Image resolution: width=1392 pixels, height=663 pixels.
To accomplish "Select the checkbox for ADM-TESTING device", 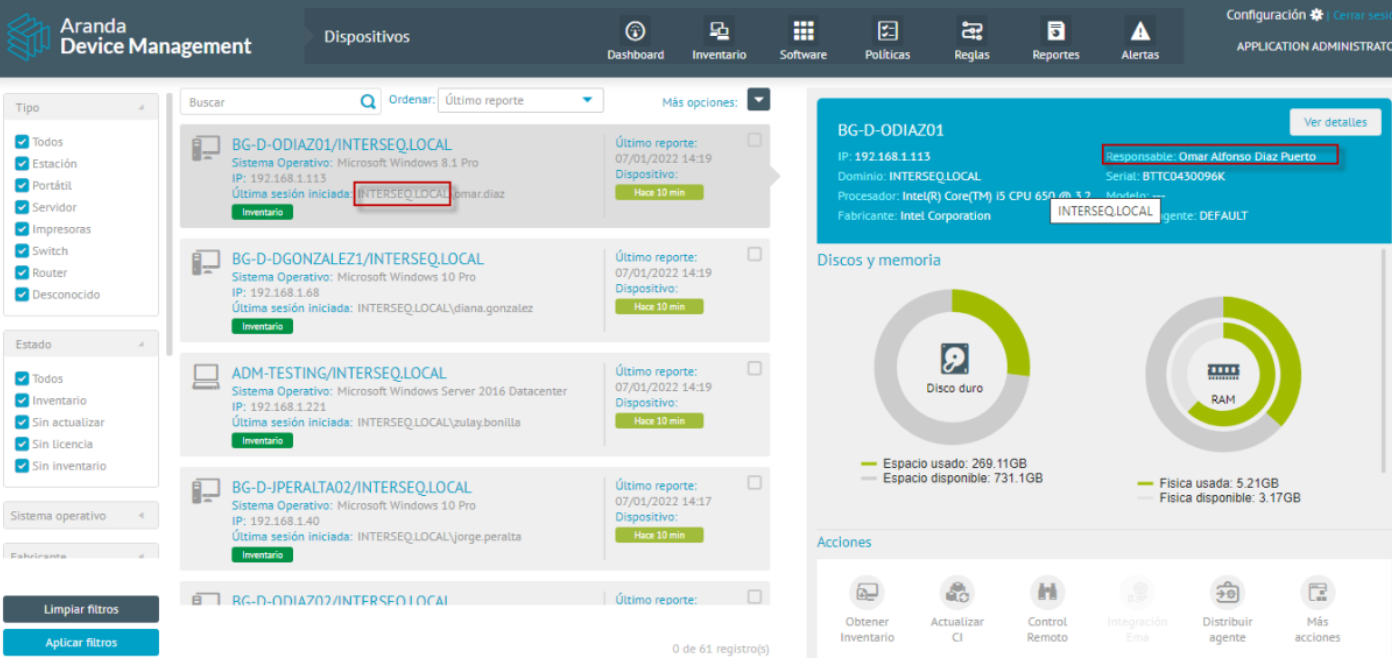I will (x=754, y=369).
